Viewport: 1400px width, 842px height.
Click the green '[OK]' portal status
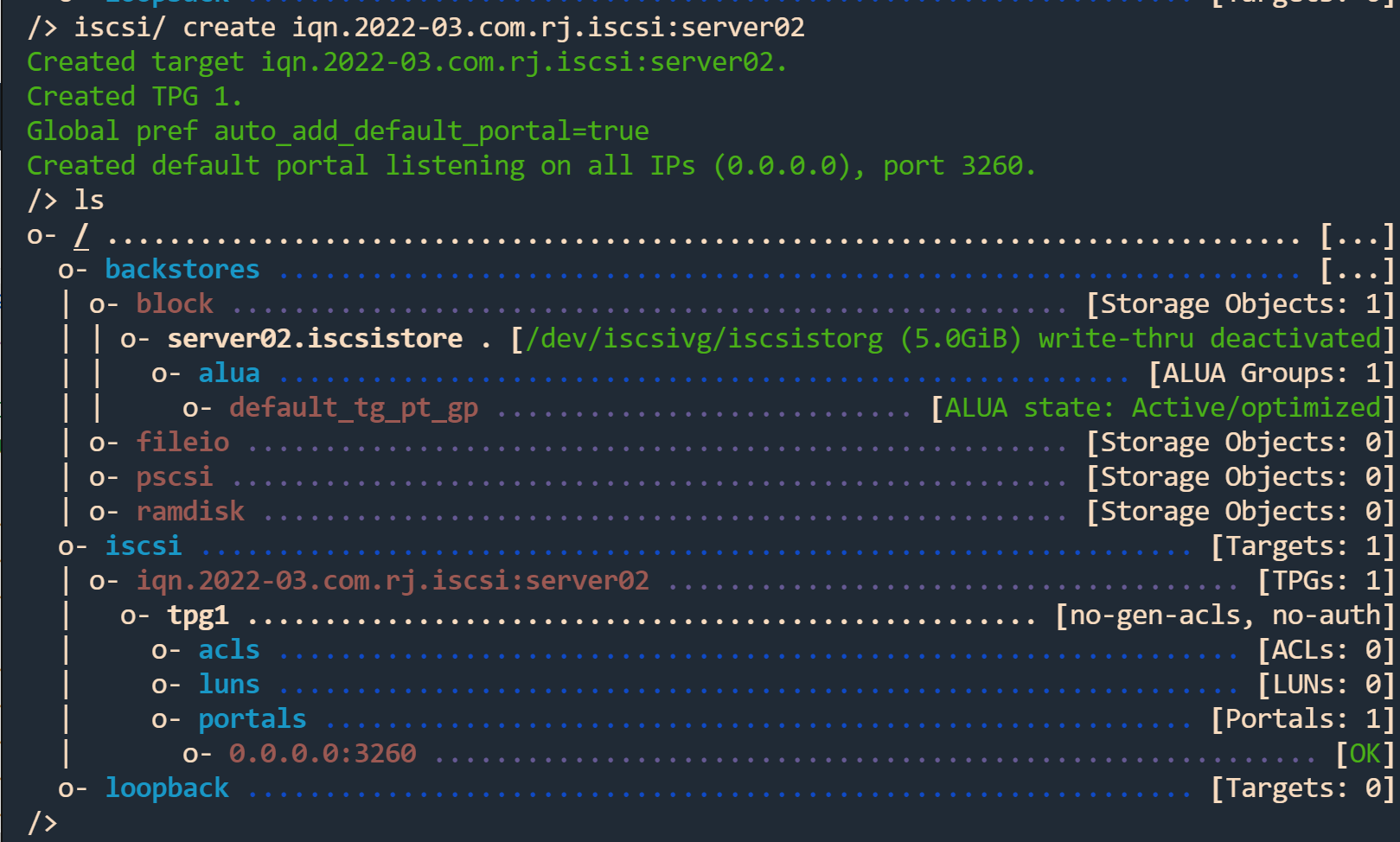(x=1365, y=754)
